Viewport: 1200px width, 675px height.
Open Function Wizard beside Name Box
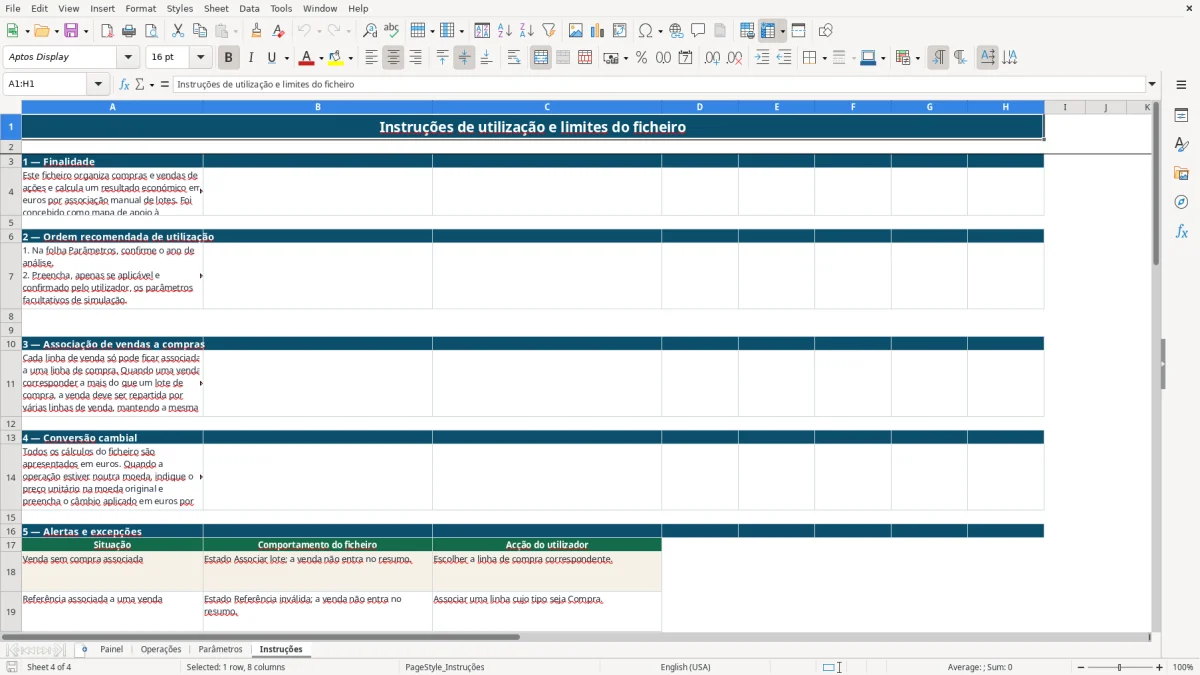coord(124,85)
